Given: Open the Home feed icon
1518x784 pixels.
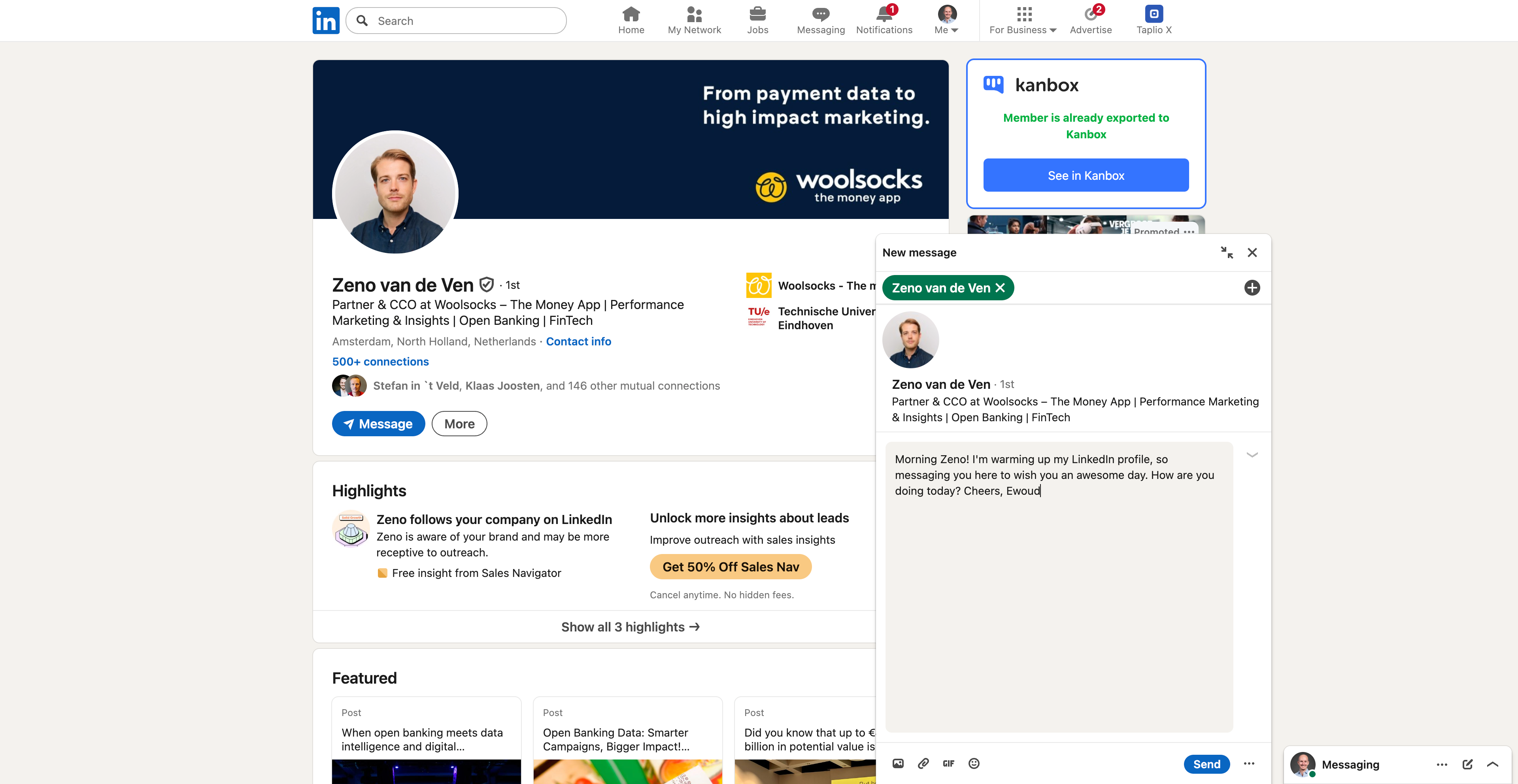Looking at the screenshot, I should (631, 21).
